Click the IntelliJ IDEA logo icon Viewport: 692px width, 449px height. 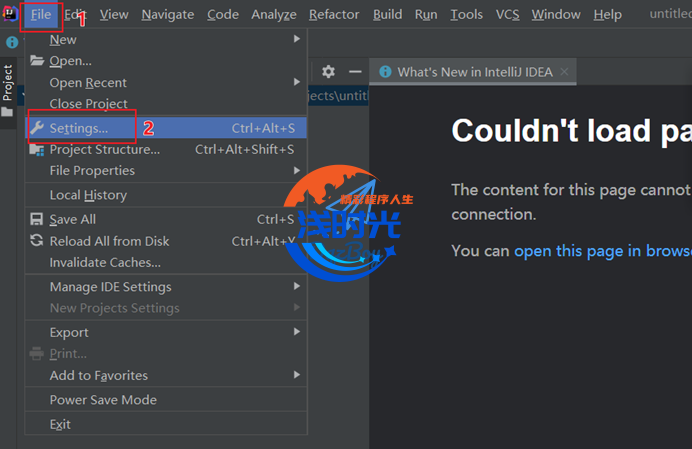coord(10,14)
